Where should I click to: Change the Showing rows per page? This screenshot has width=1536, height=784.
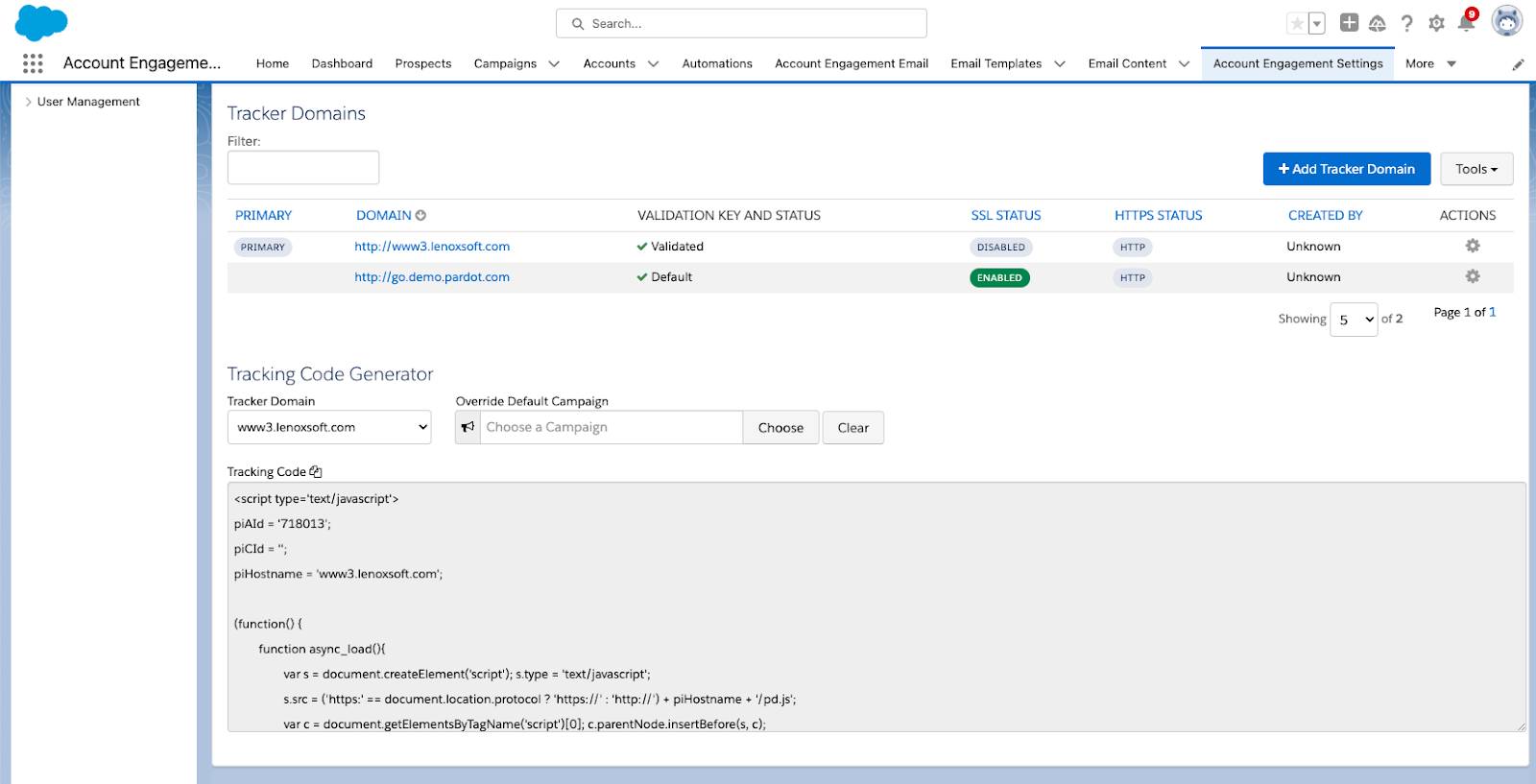[x=1354, y=320]
